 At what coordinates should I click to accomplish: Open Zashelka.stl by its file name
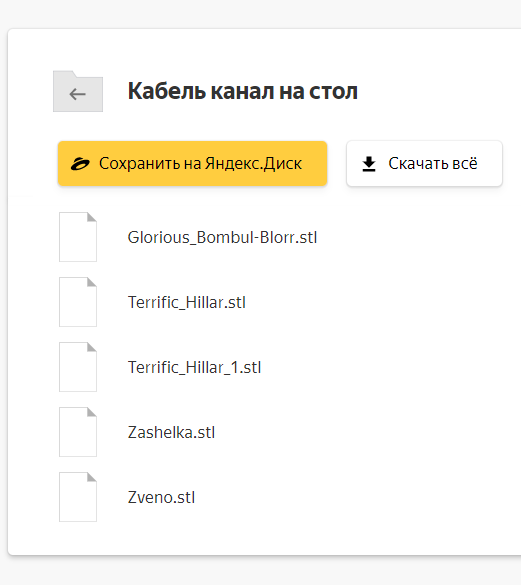(x=171, y=432)
